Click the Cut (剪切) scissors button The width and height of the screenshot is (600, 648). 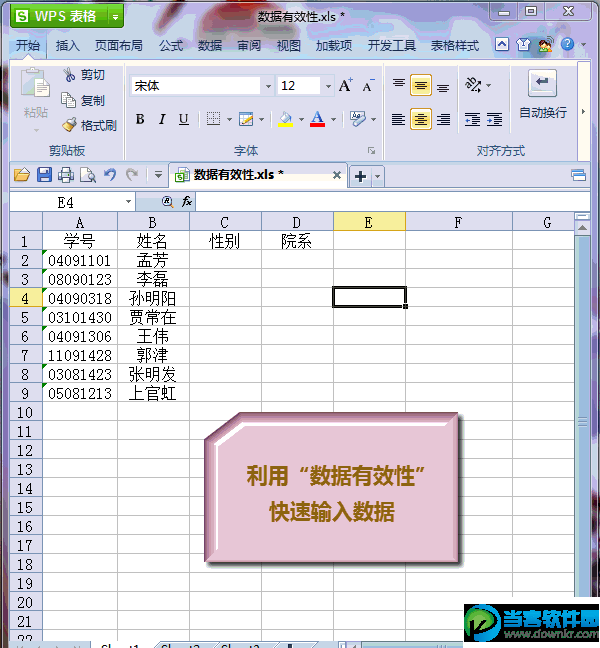pyautogui.click(x=84, y=75)
